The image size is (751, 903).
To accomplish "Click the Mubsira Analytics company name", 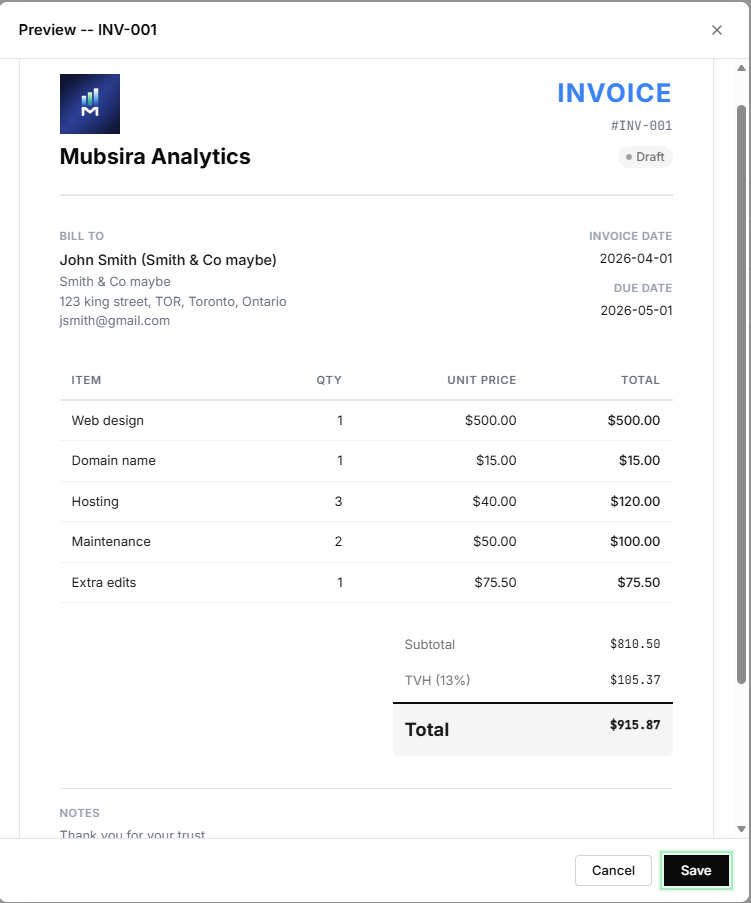I will (155, 157).
